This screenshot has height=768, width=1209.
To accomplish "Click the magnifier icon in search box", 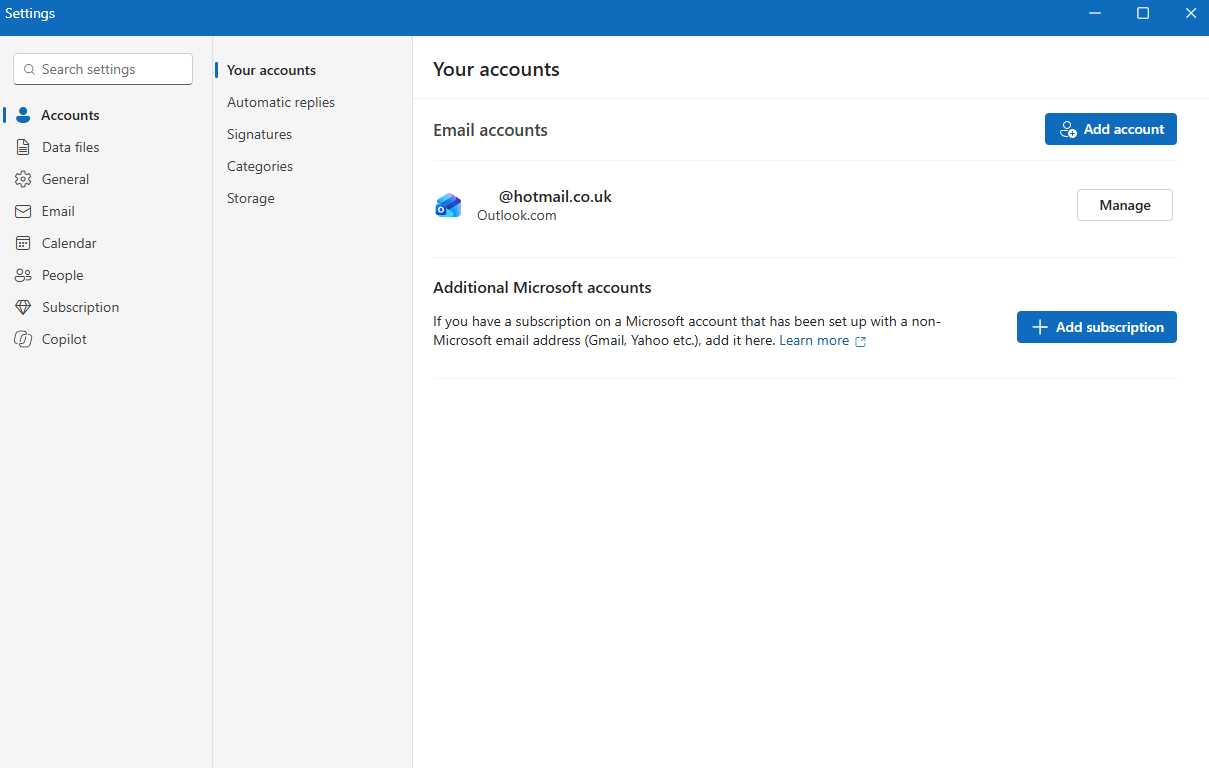I will click(x=29, y=70).
